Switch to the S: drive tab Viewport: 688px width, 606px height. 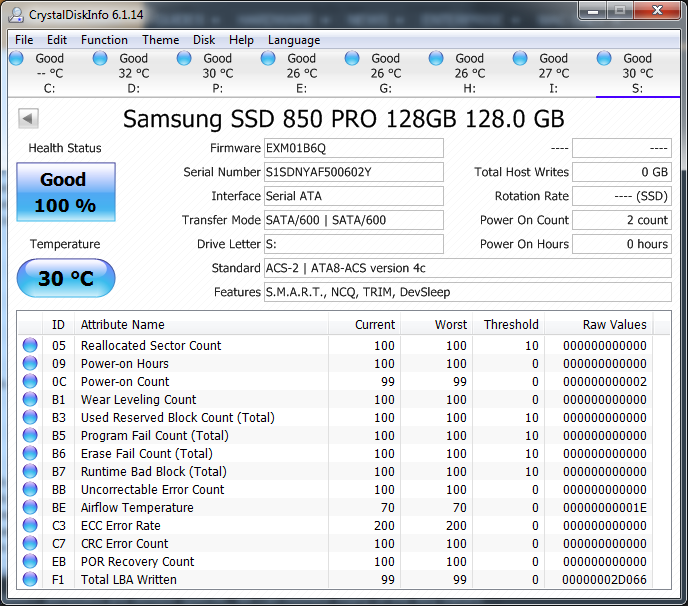click(x=637, y=73)
